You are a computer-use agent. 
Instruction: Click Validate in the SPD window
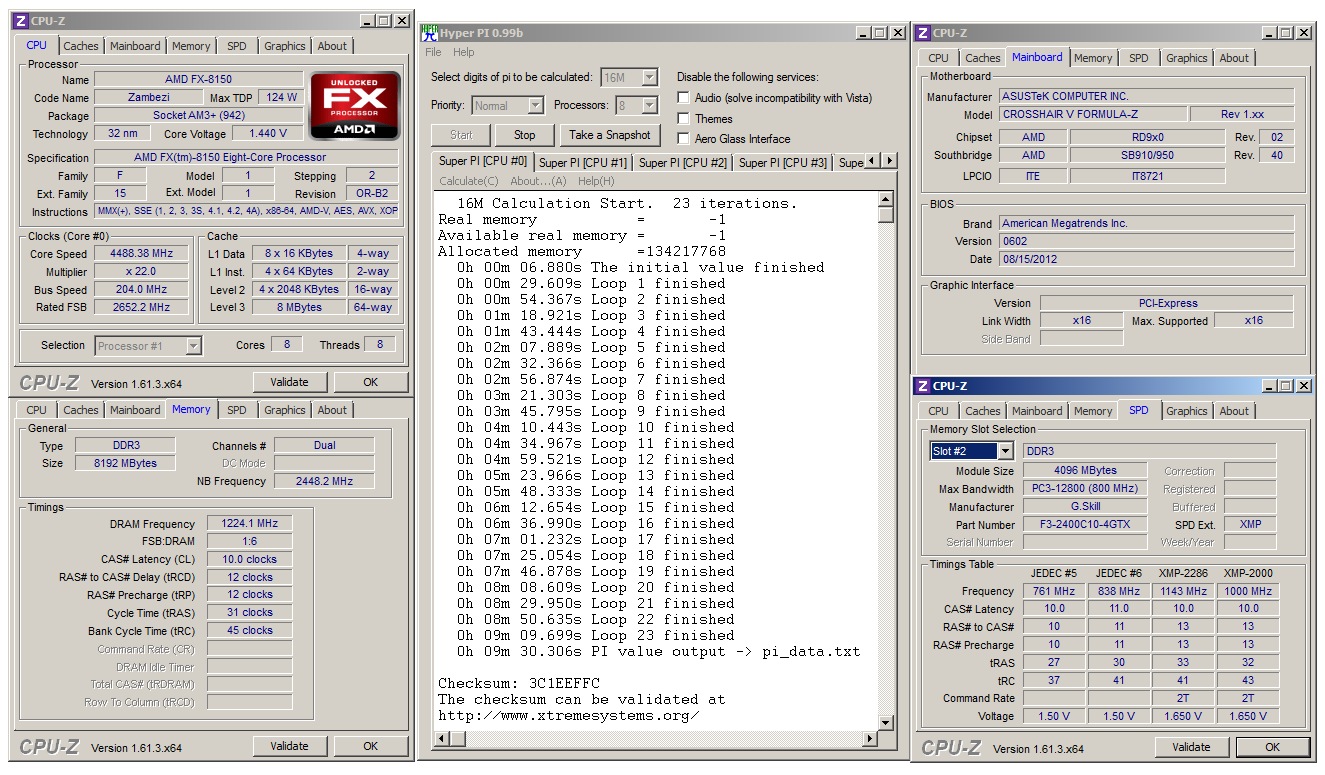[x=1191, y=747]
